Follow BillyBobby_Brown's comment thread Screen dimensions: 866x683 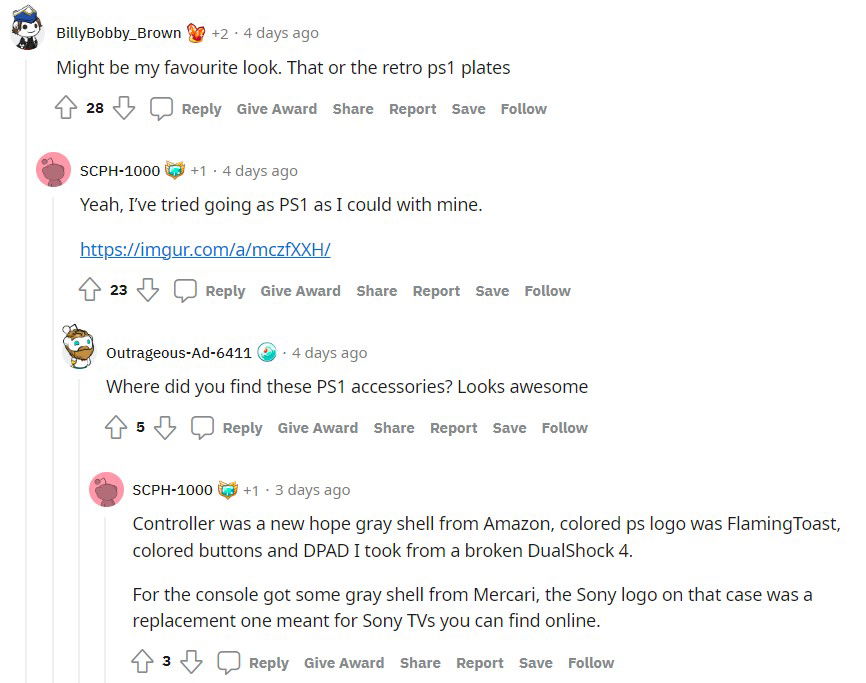524,109
